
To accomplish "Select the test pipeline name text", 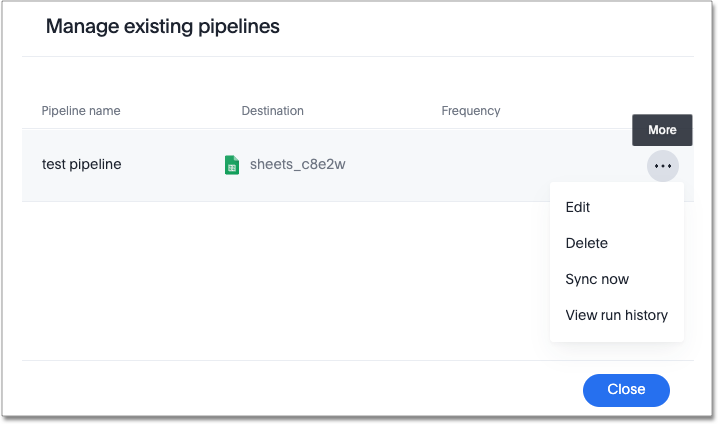I will coord(82,164).
